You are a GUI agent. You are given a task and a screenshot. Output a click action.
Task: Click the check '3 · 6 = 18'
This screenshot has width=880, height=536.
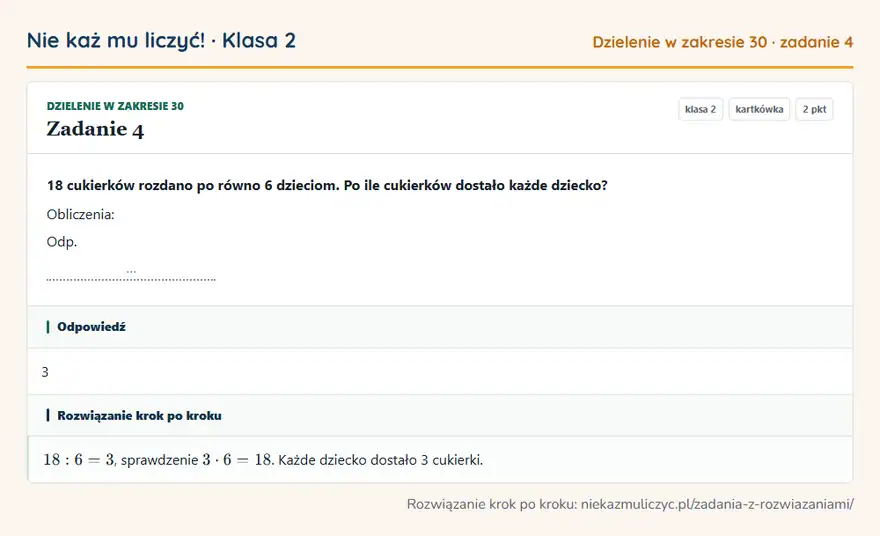pos(237,460)
